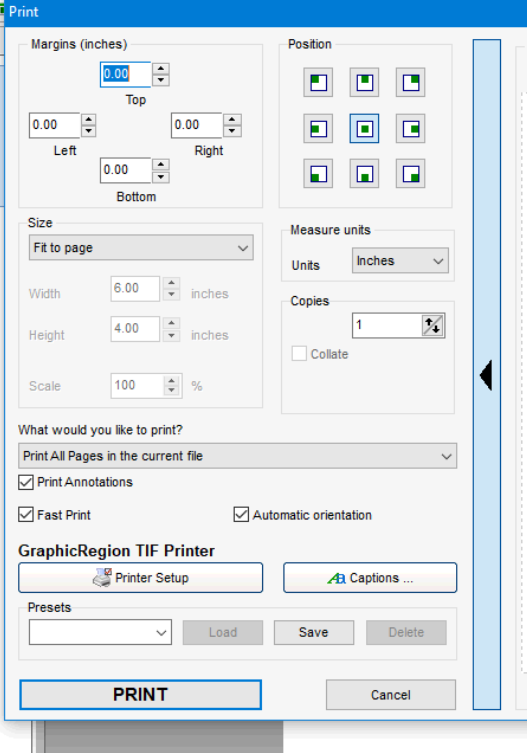Select top-left position icon

coord(318,83)
